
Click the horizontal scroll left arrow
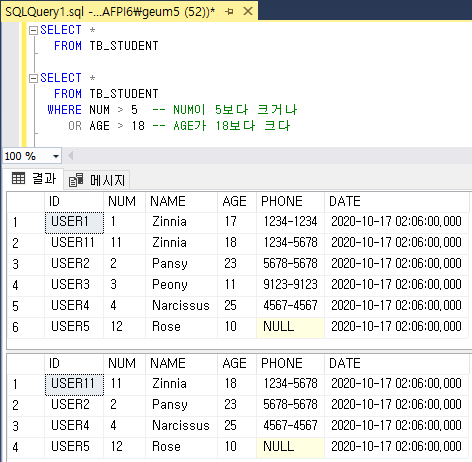pos(71,156)
